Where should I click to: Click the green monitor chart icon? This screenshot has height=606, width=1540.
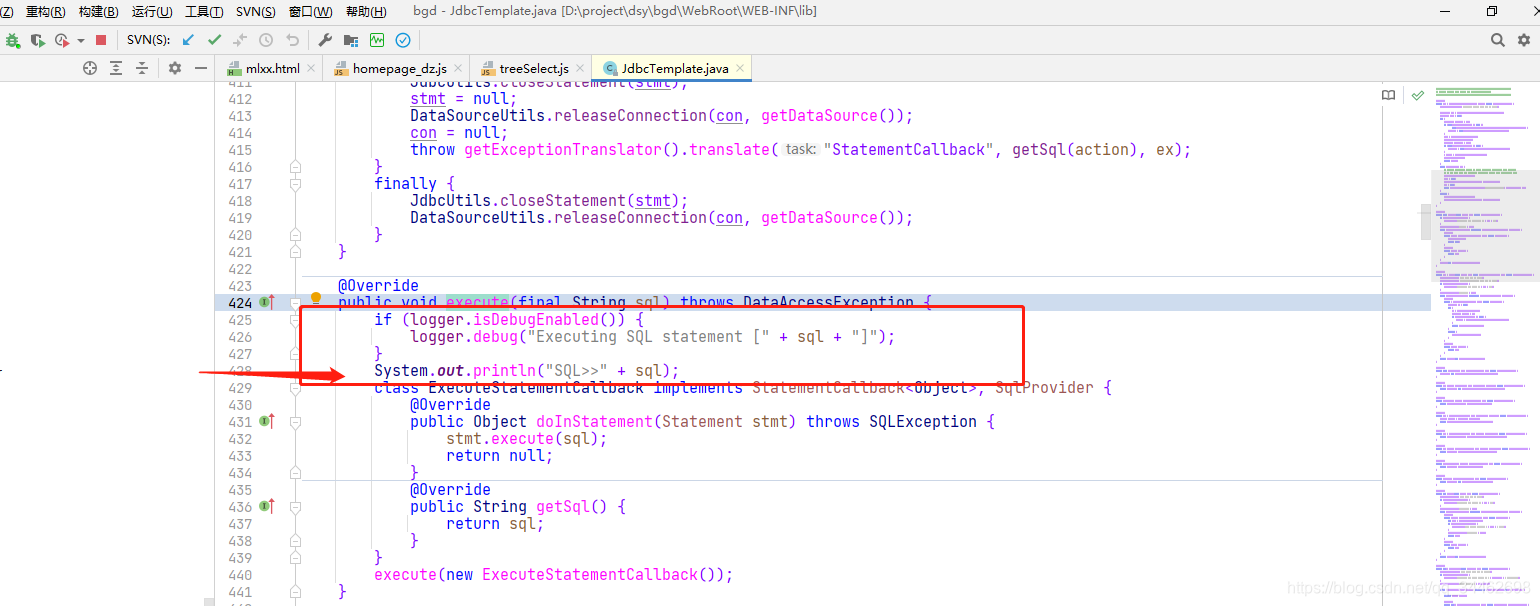pos(377,40)
